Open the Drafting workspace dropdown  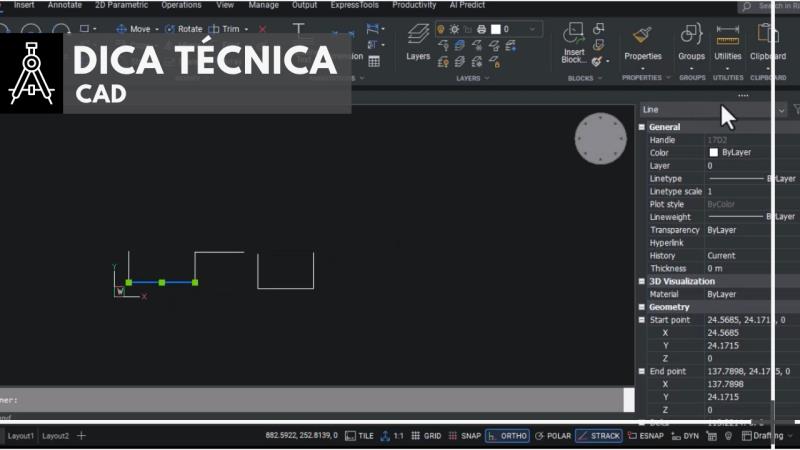click(790, 436)
